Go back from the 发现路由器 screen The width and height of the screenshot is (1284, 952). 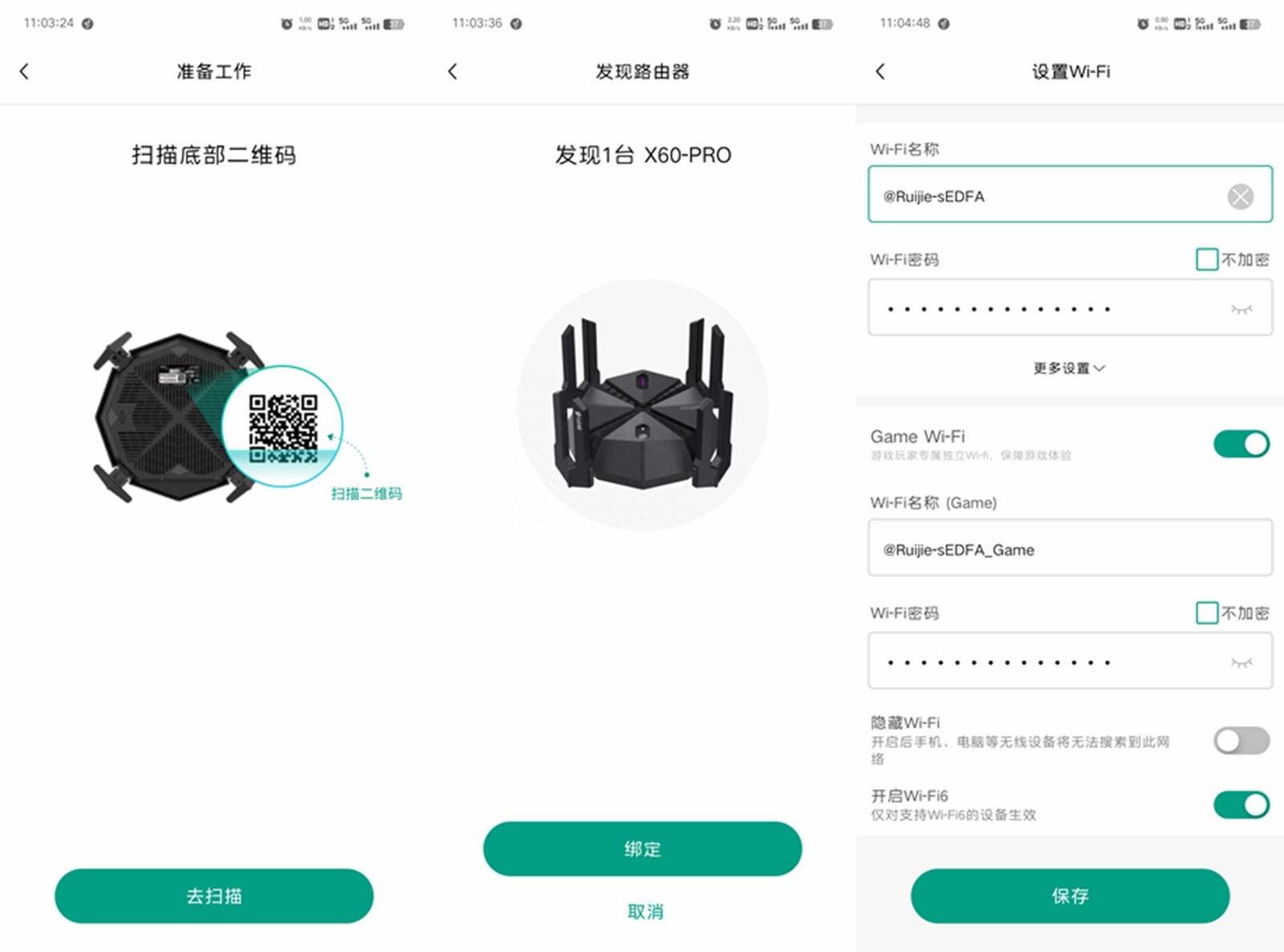click(453, 71)
